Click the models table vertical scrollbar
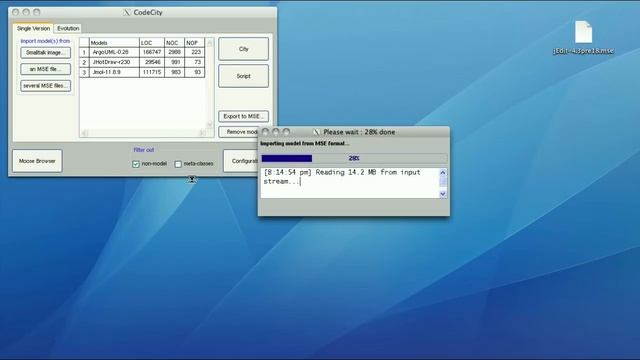 (210, 83)
